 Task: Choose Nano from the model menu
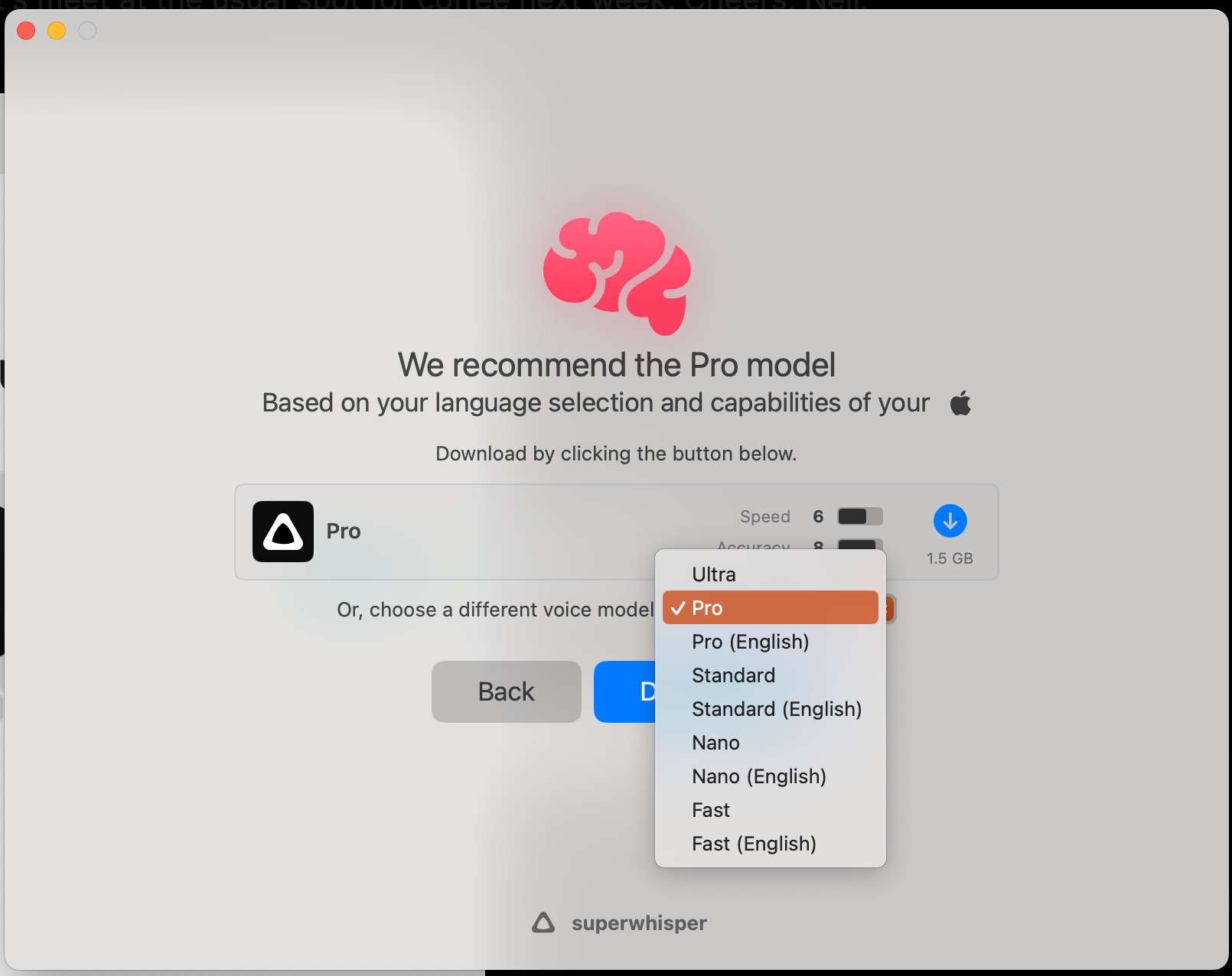coord(771,743)
